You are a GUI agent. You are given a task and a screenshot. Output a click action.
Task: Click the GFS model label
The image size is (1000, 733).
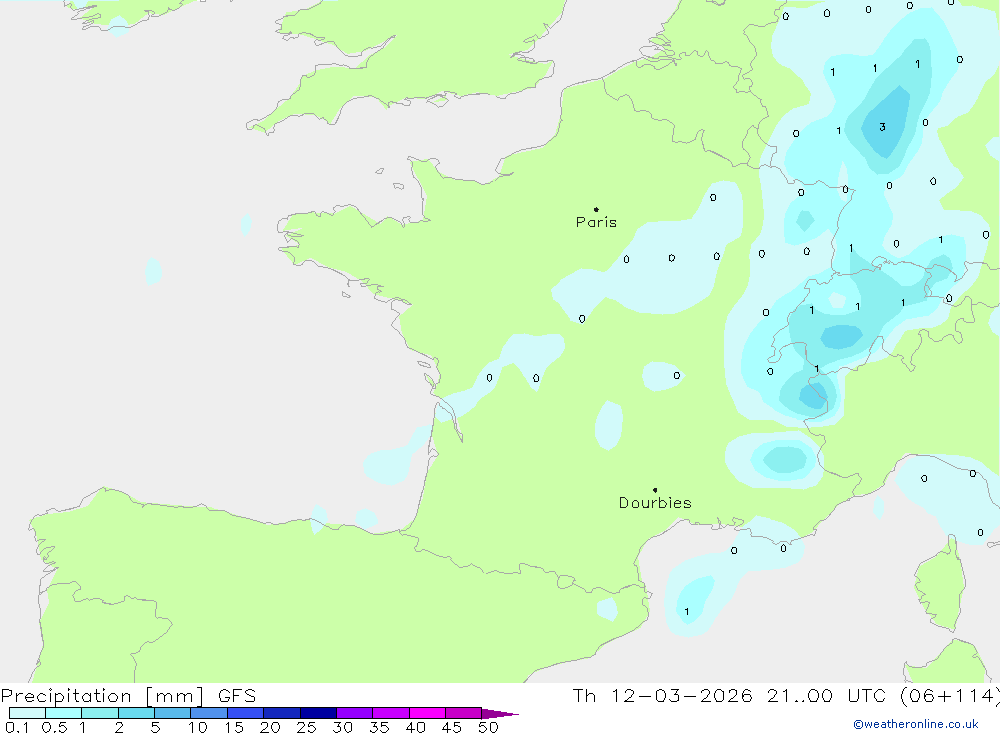pos(237,696)
